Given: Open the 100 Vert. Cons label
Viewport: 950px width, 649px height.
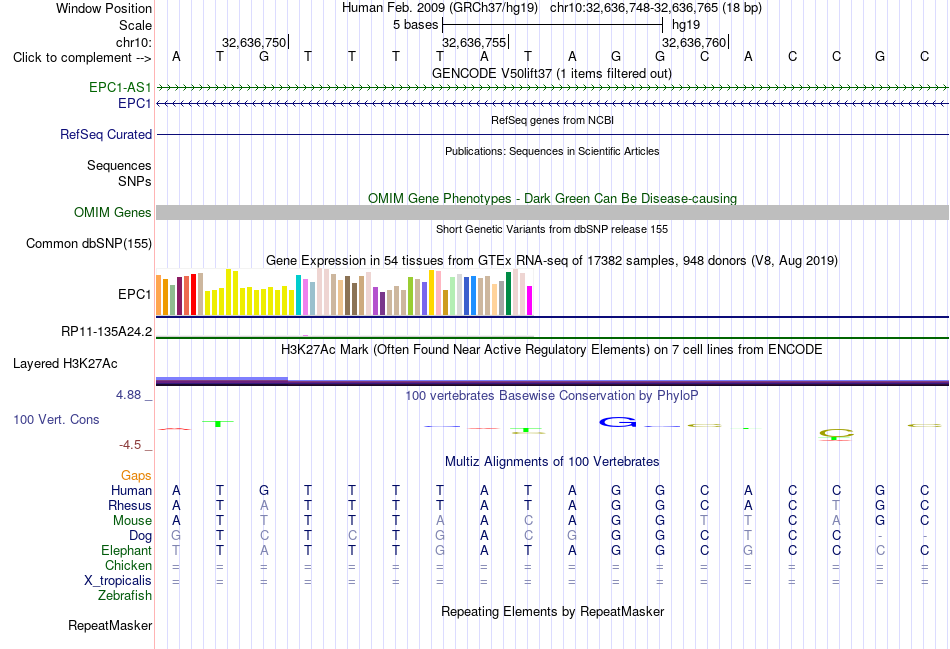Looking at the screenshot, I should pyautogui.click(x=56, y=419).
